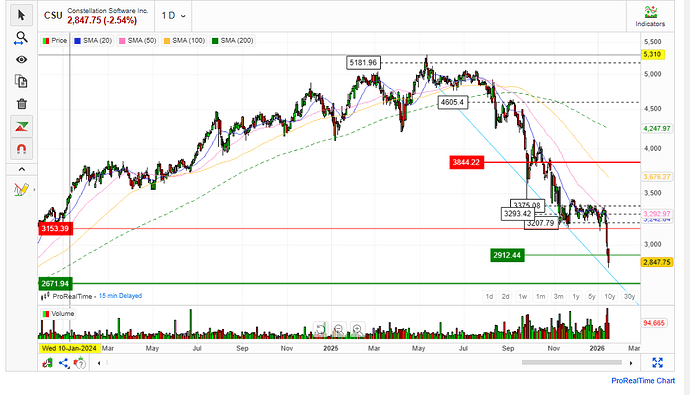Click the 4605.4 price annotation
The image size is (690, 395).
tap(452, 102)
